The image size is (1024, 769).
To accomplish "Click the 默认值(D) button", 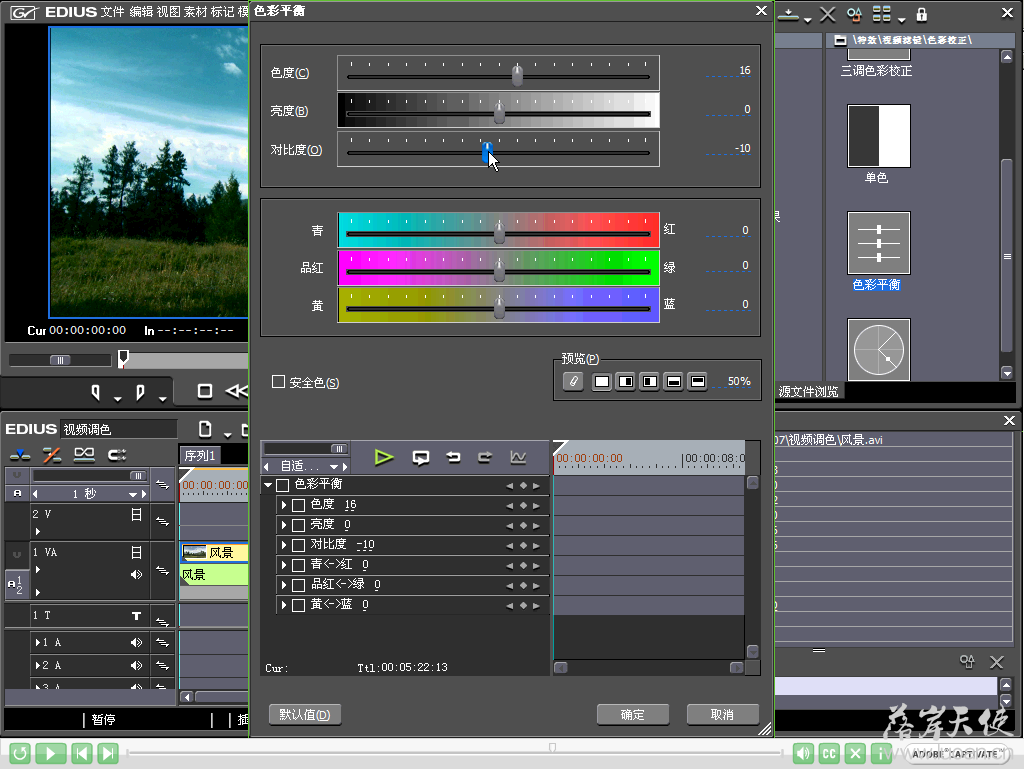I will [x=304, y=715].
